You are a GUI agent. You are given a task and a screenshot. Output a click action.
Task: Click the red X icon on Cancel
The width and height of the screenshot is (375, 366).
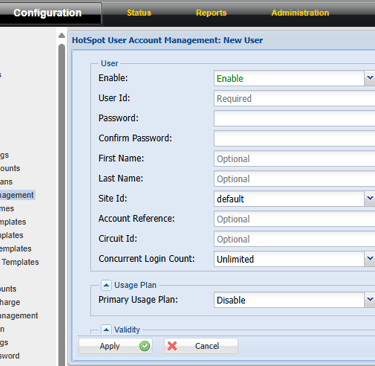coord(172,346)
